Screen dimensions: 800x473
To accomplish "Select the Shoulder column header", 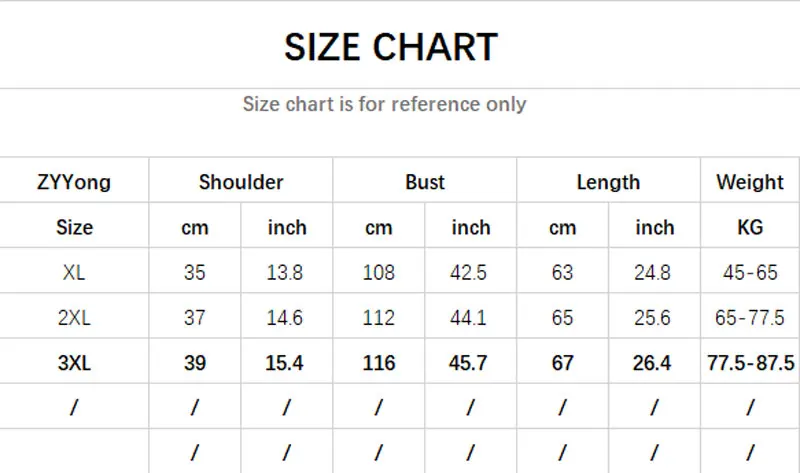I will pos(241,182).
